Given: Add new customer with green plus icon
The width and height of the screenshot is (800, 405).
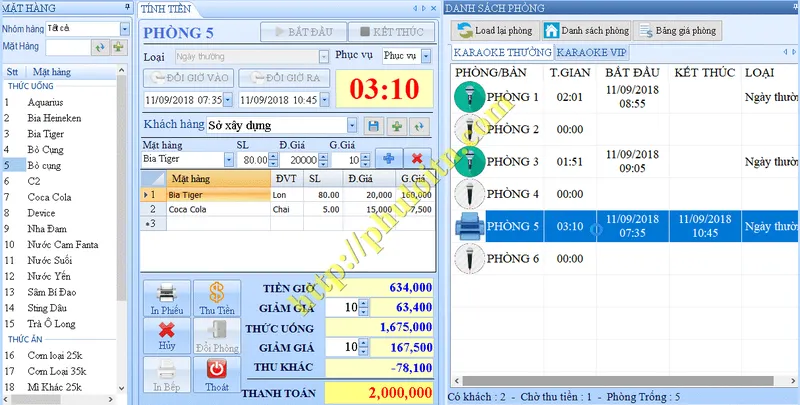Looking at the screenshot, I should 396,126.
